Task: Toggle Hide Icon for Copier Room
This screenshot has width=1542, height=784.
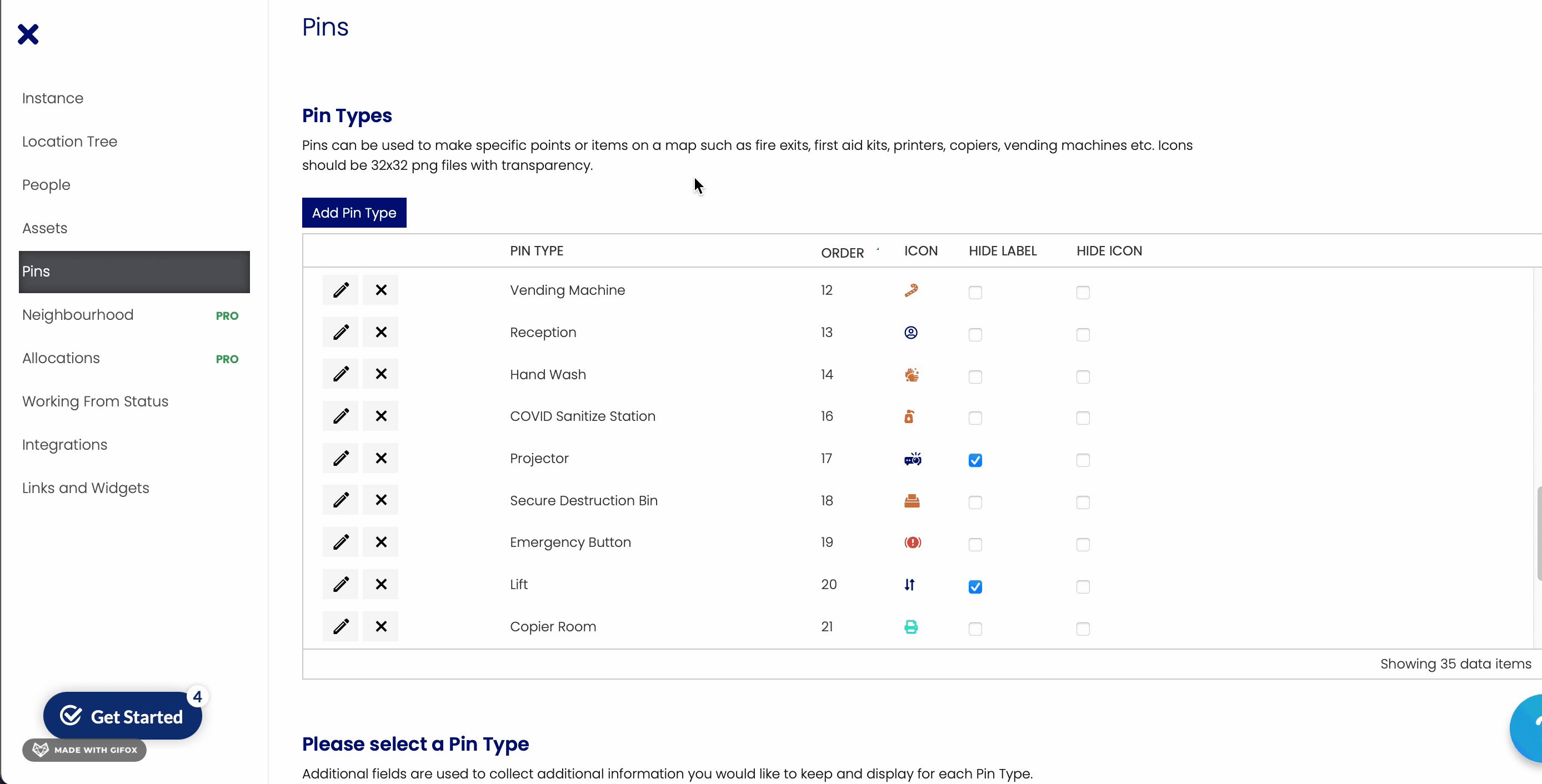Action: point(1083,629)
